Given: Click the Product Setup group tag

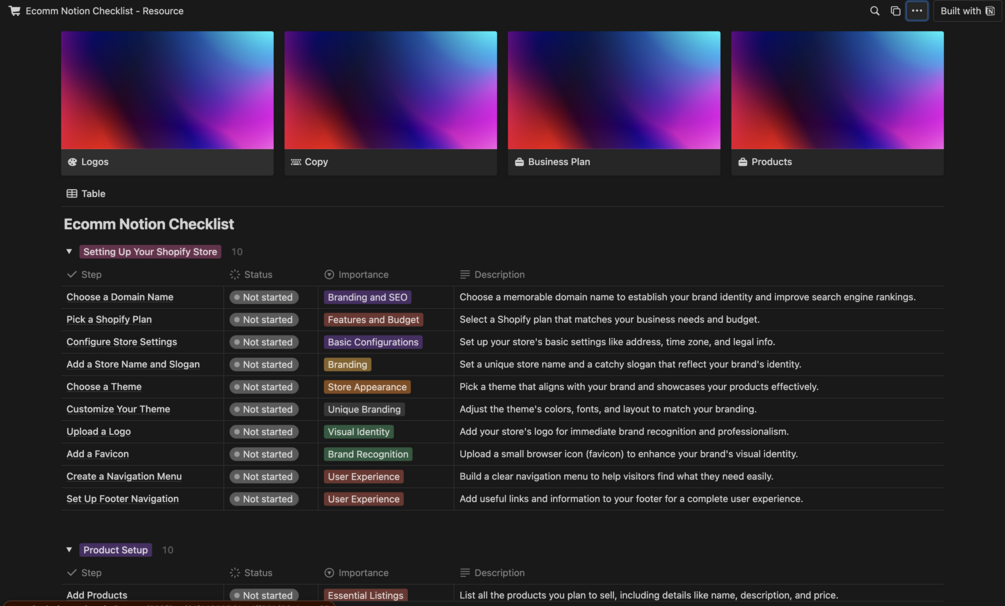Looking at the screenshot, I should point(115,550).
